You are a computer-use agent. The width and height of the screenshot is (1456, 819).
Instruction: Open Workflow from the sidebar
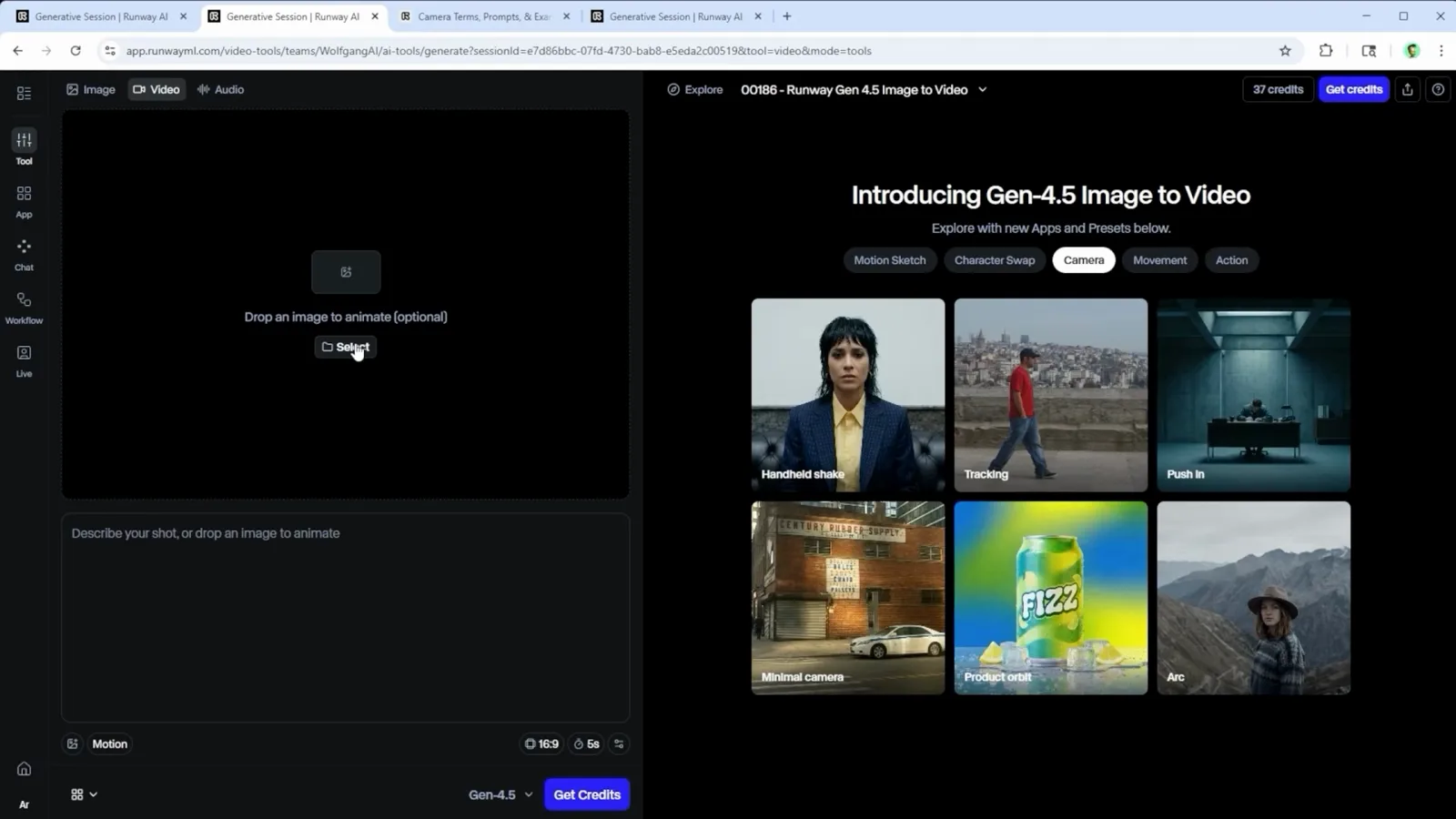point(24,308)
